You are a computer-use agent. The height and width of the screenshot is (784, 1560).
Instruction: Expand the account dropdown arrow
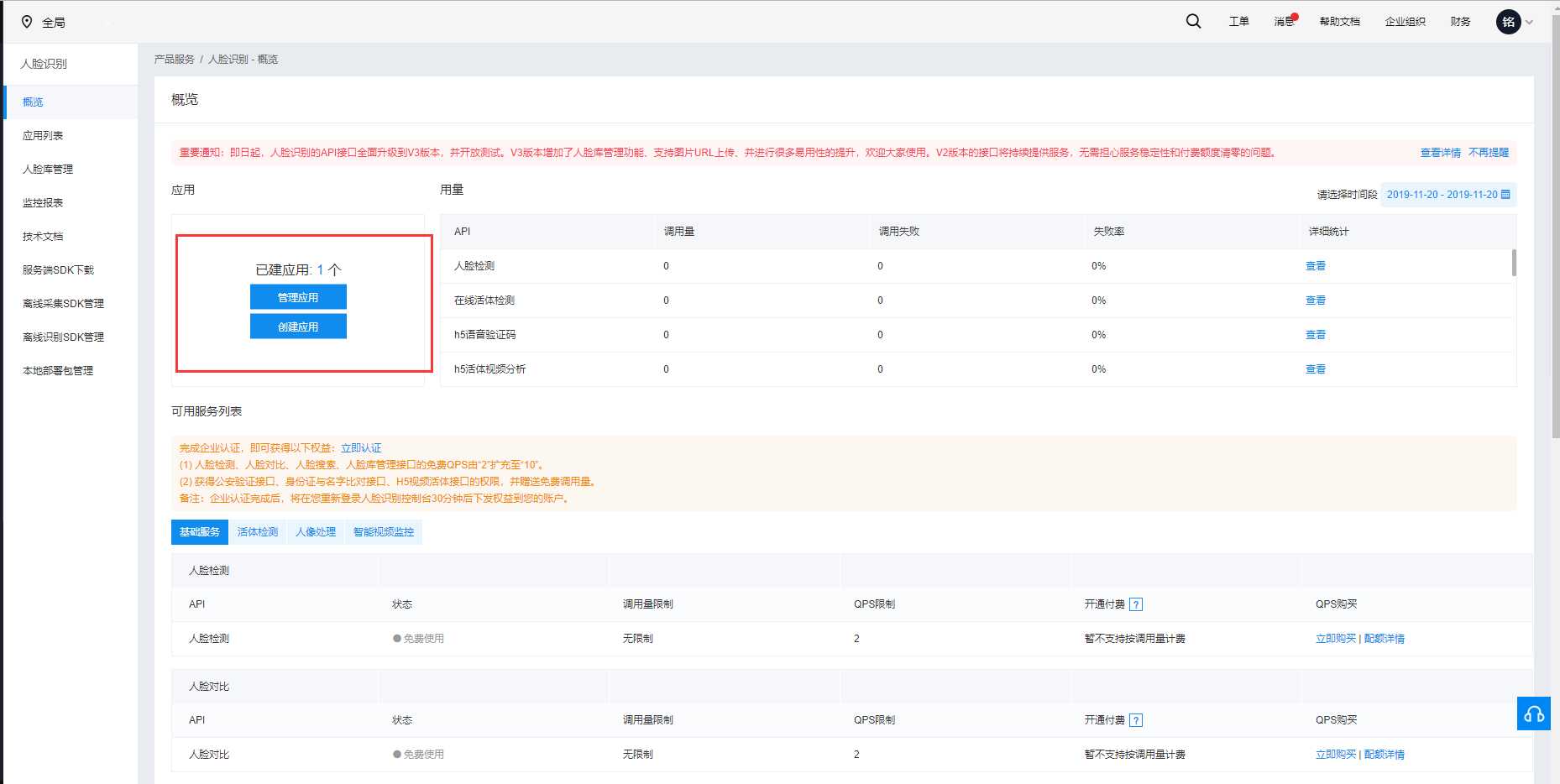[x=1529, y=23]
